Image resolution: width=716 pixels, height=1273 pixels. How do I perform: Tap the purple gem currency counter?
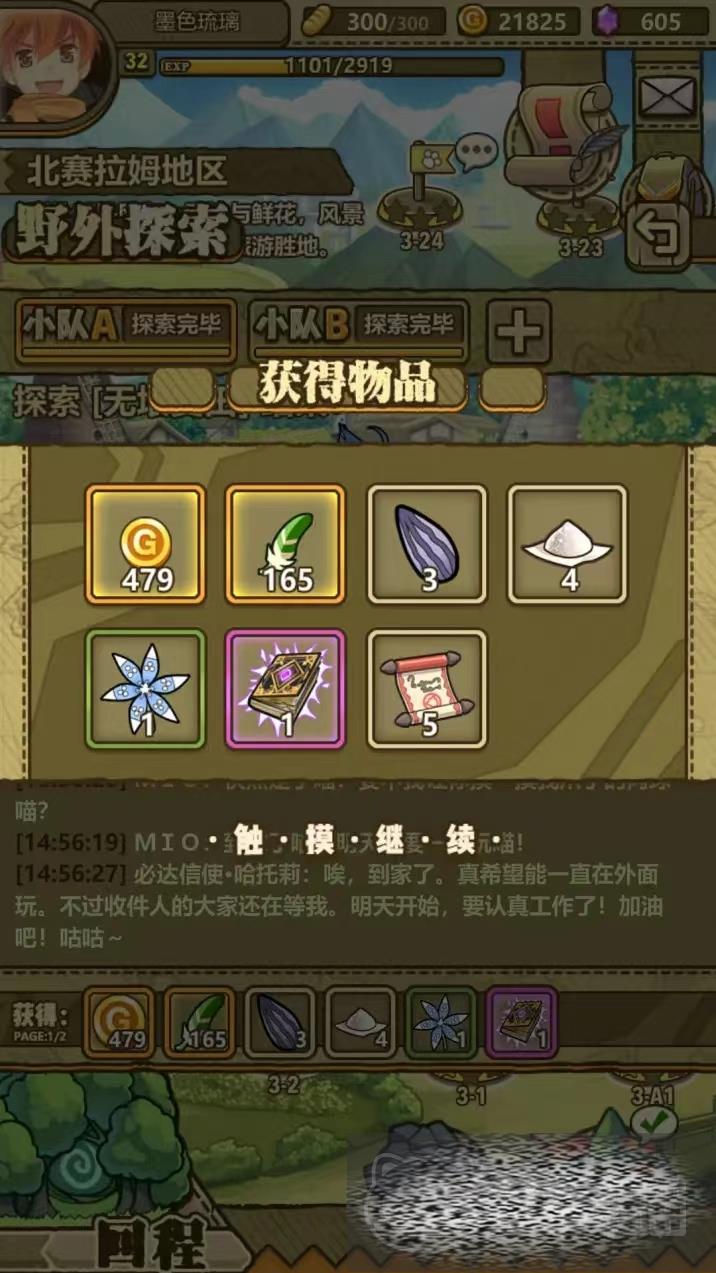(650, 21)
